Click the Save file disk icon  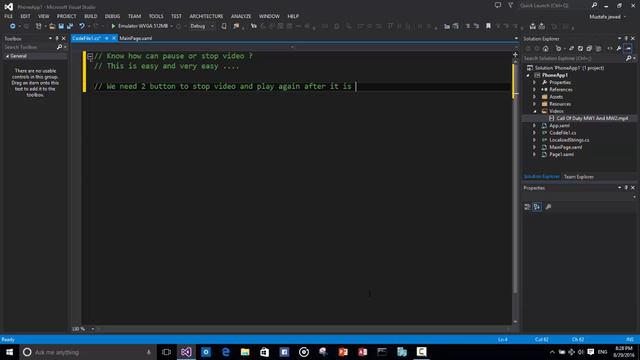(61, 26)
